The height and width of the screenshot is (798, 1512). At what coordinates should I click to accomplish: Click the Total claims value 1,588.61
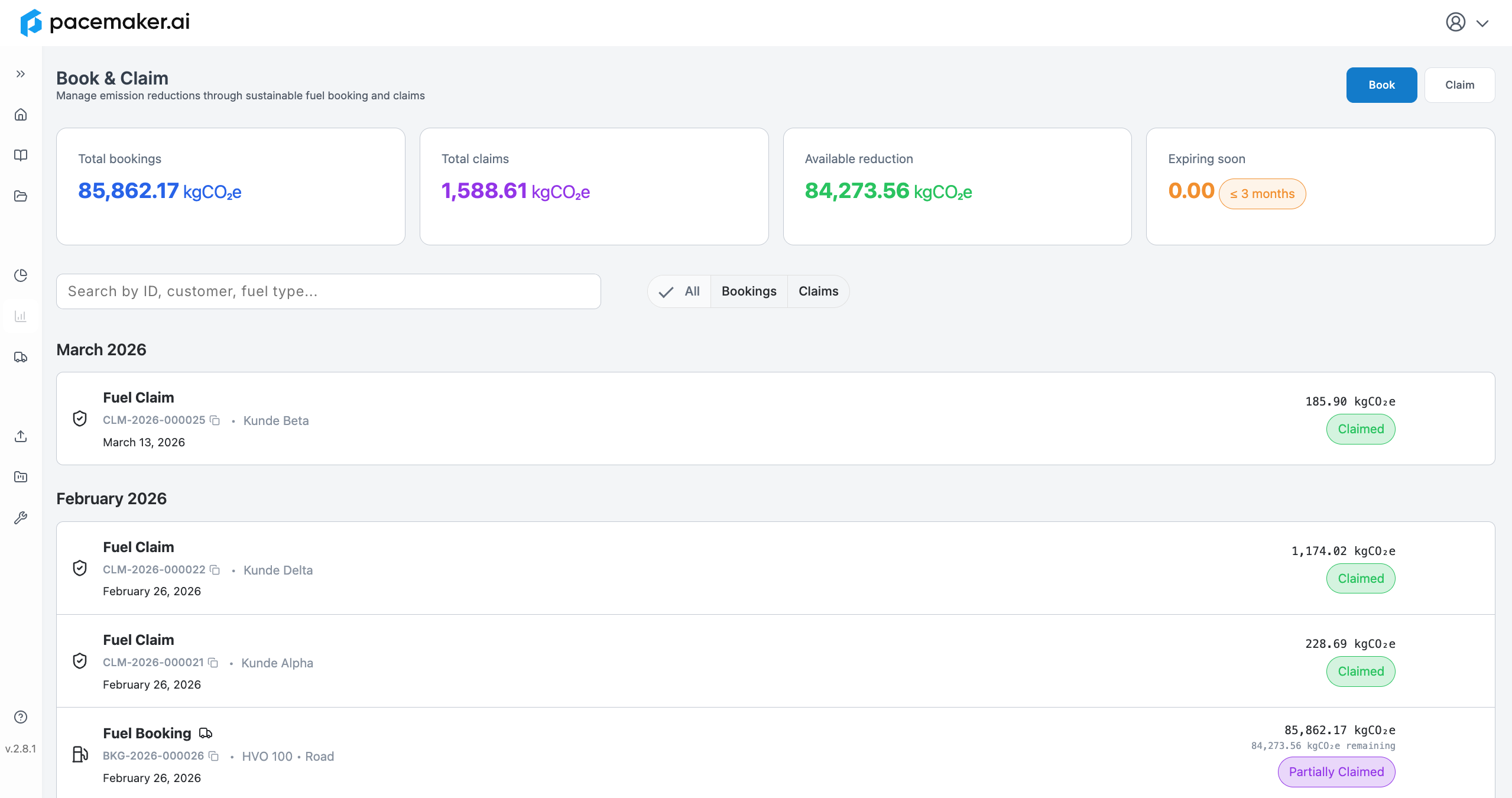pyautogui.click(x=484, y=191)
